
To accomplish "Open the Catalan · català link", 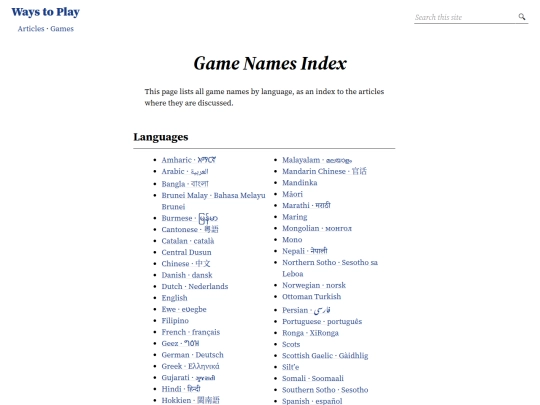I will pyautogui.click(x=188, y=241).
